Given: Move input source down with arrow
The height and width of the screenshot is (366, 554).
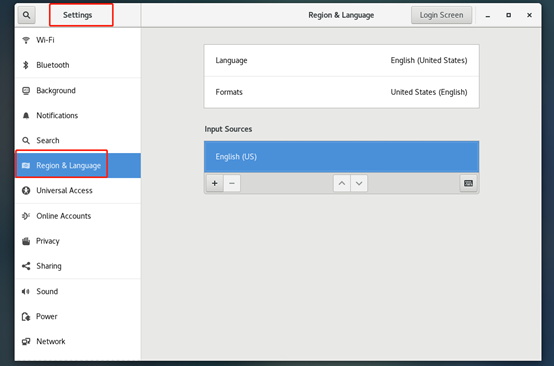Looking at the screenshot, I should pyautogui.click(x=359, y=183).
